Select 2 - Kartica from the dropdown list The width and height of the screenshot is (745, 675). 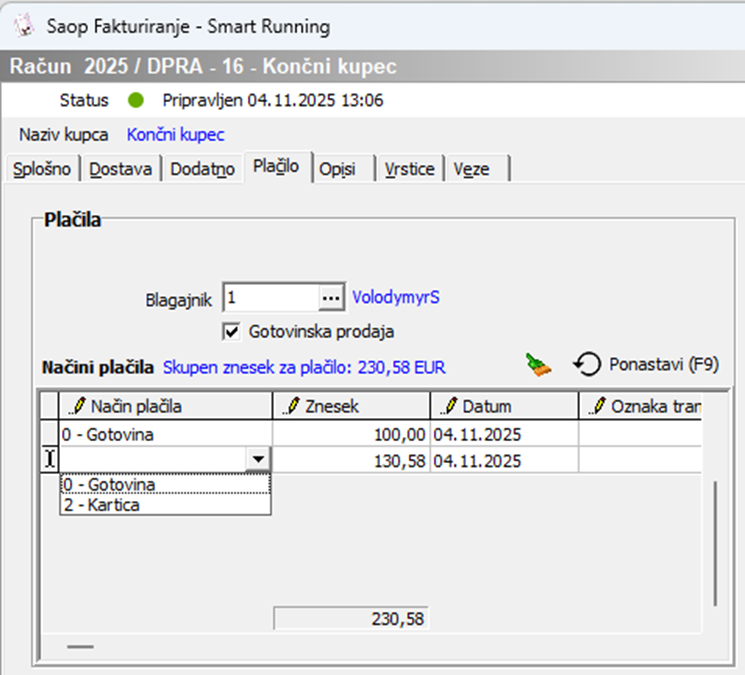[x=165, y=505]
